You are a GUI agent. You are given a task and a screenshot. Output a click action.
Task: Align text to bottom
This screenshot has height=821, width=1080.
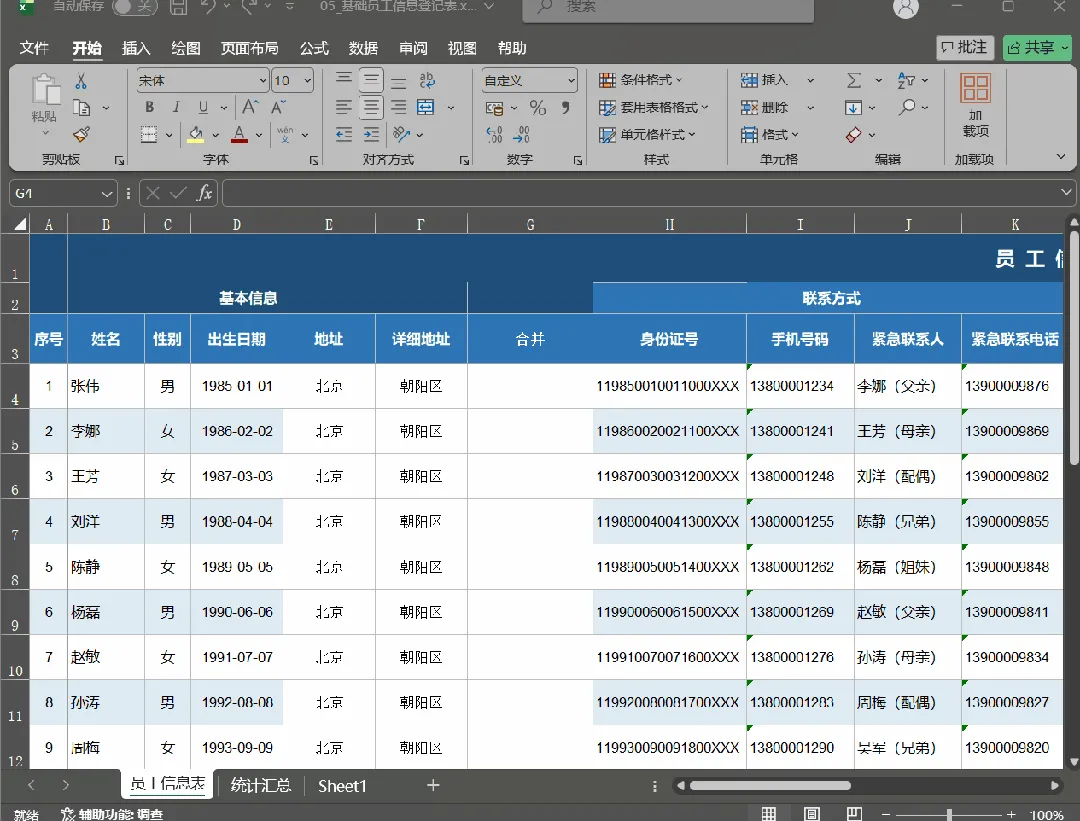398,81
